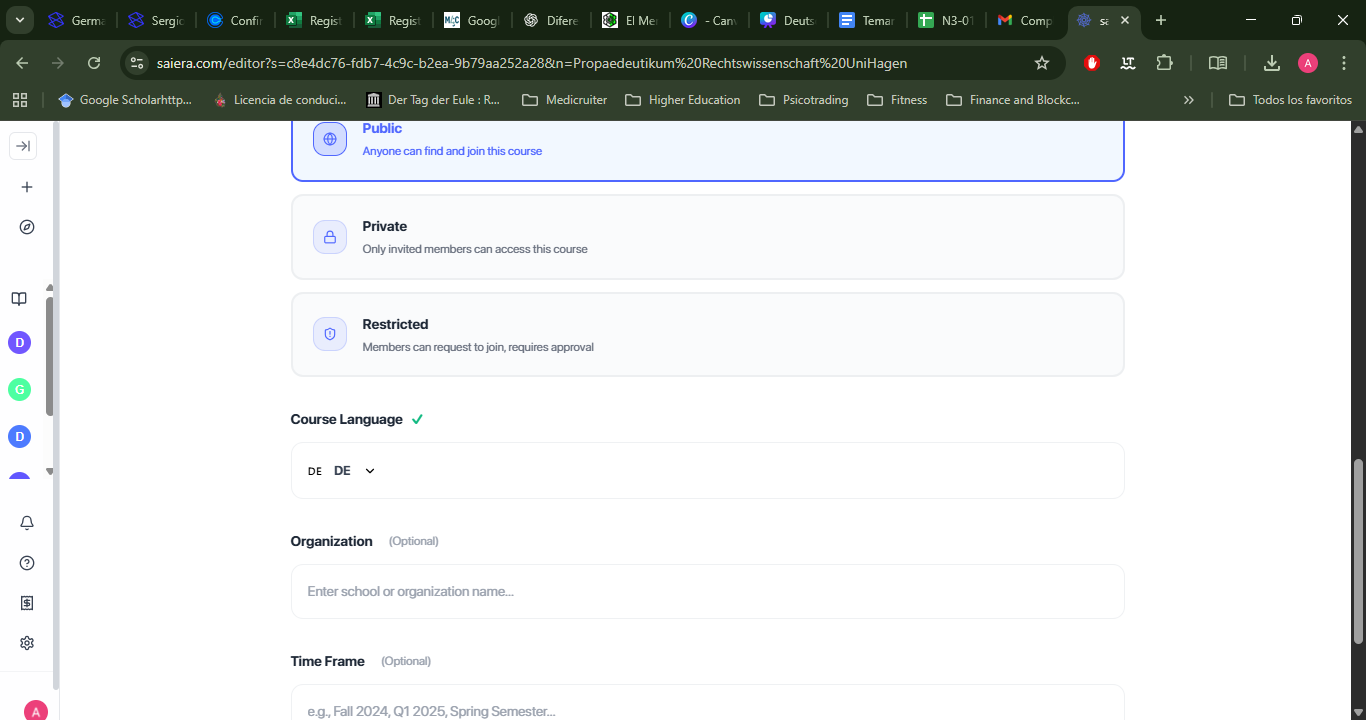Open the book courses icon
Image resolution: width=1366 pixels, height=720 pixels.
tap(19, 299)
